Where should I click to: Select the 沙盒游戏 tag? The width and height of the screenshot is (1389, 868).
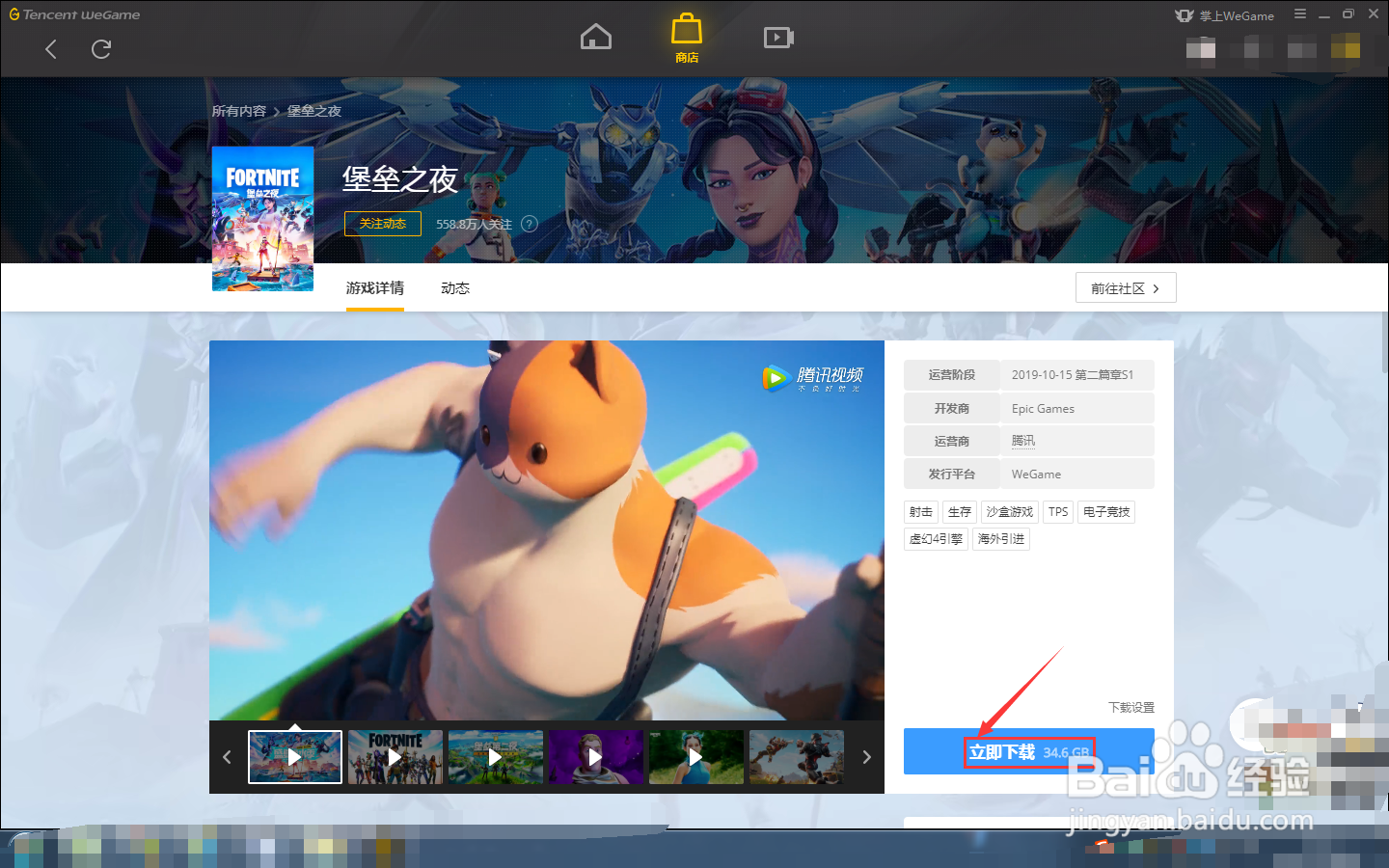[1010, 512]
